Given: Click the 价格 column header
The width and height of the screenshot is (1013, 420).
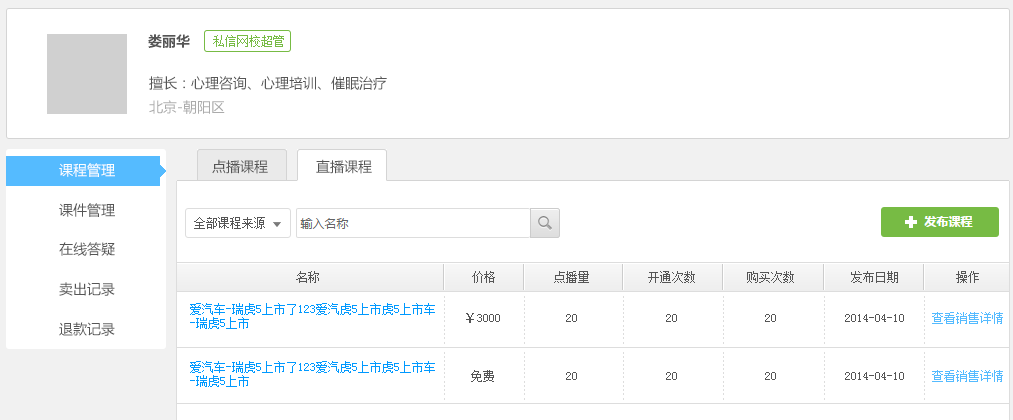Looking at the screenshot, I should (483, 277).
